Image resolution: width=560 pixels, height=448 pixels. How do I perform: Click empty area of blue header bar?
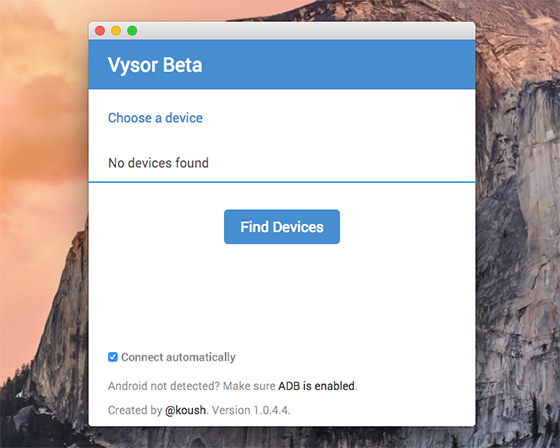(339, 65)
